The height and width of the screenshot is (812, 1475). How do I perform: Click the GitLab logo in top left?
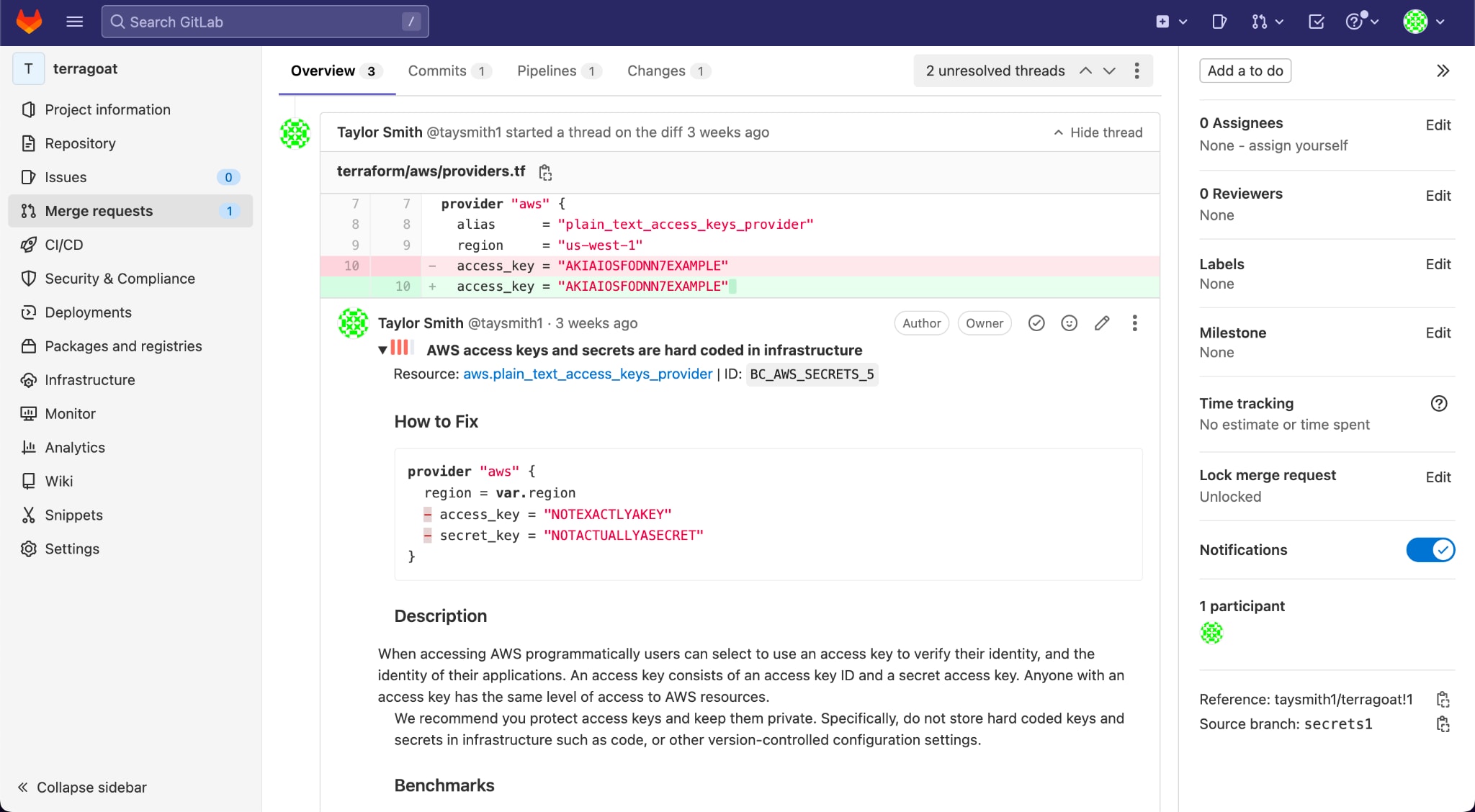[27, 22]
